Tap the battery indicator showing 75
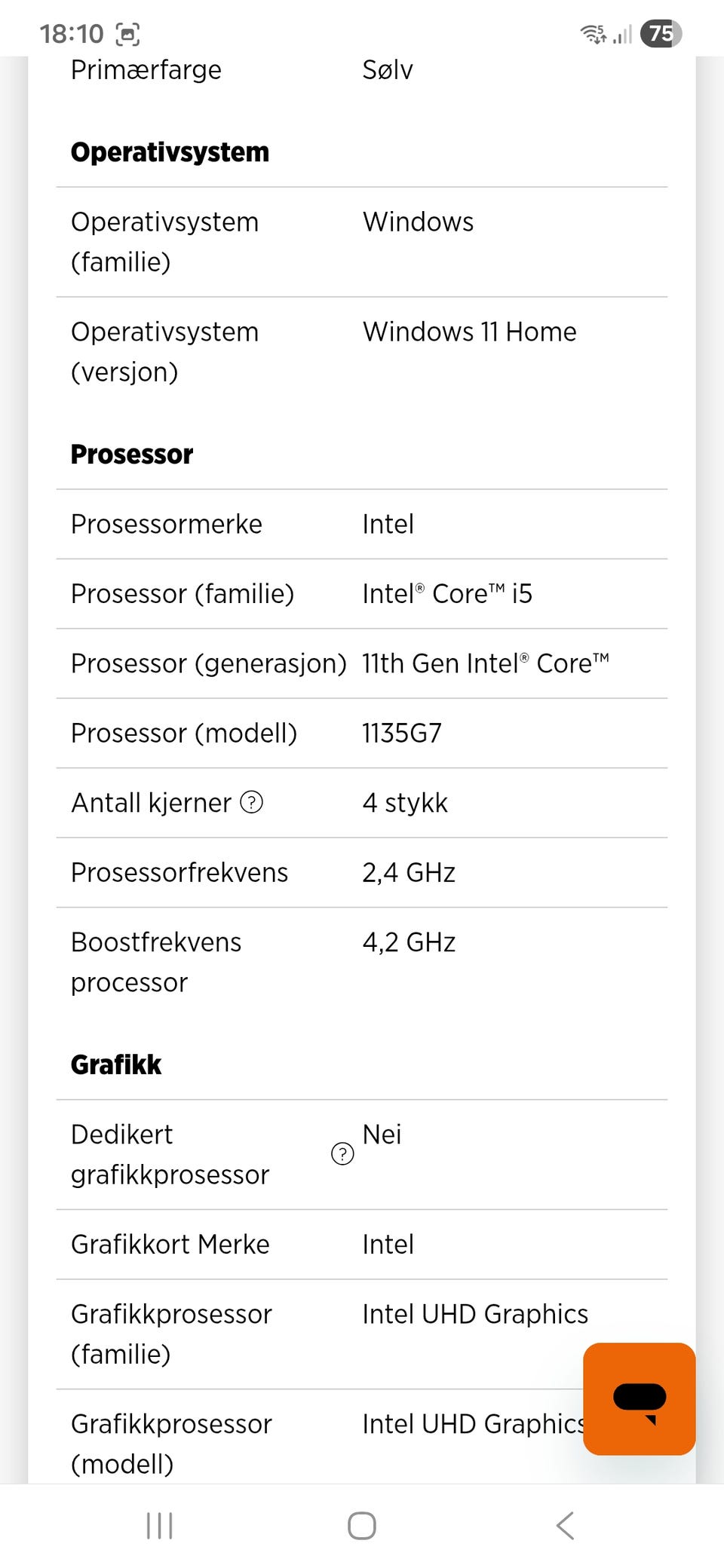724x1568 pixels. click(661, 34)
